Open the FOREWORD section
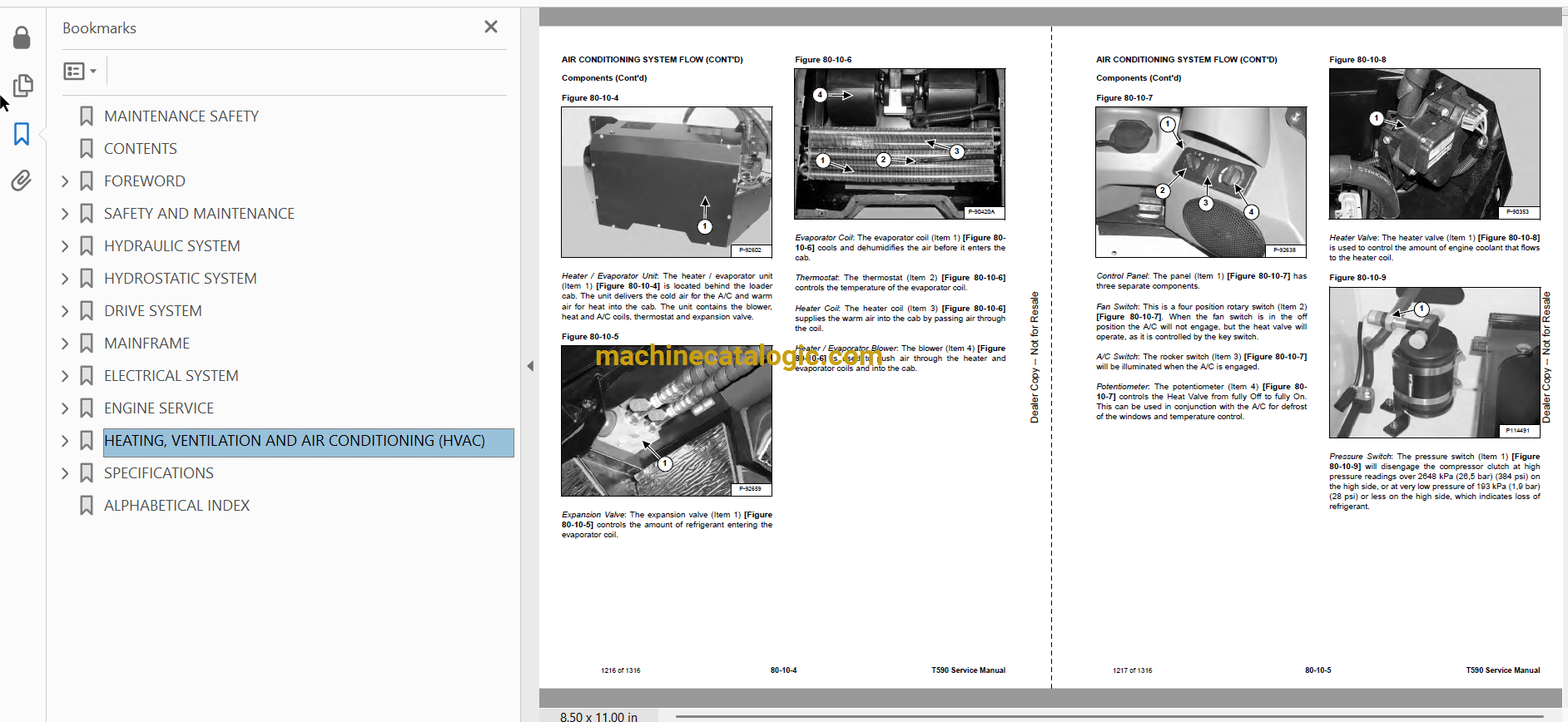Viewport: 1568px width, 722px height. (145, 181)
